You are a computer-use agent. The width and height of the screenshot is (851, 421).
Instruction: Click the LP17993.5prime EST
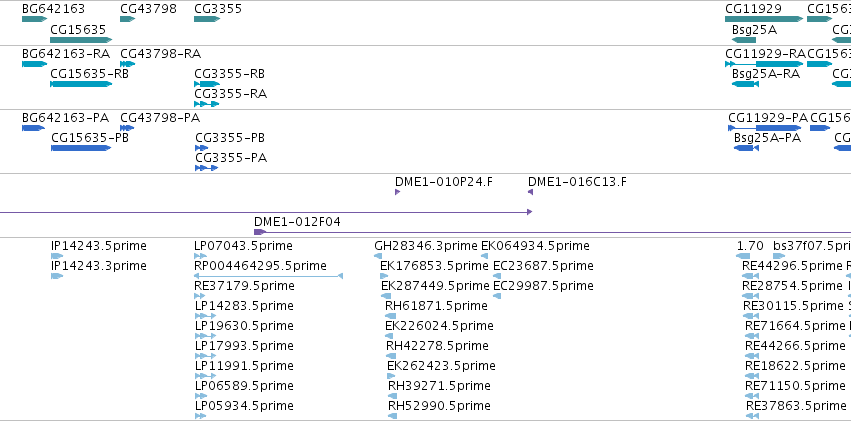(x=205, y=356)
